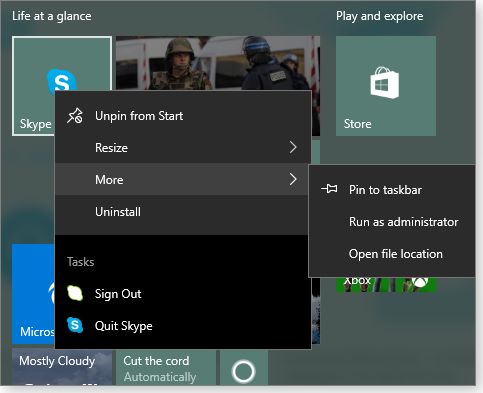483x393 pixels.
Task: Click the Tasks section heading
Action: (80, 262)
